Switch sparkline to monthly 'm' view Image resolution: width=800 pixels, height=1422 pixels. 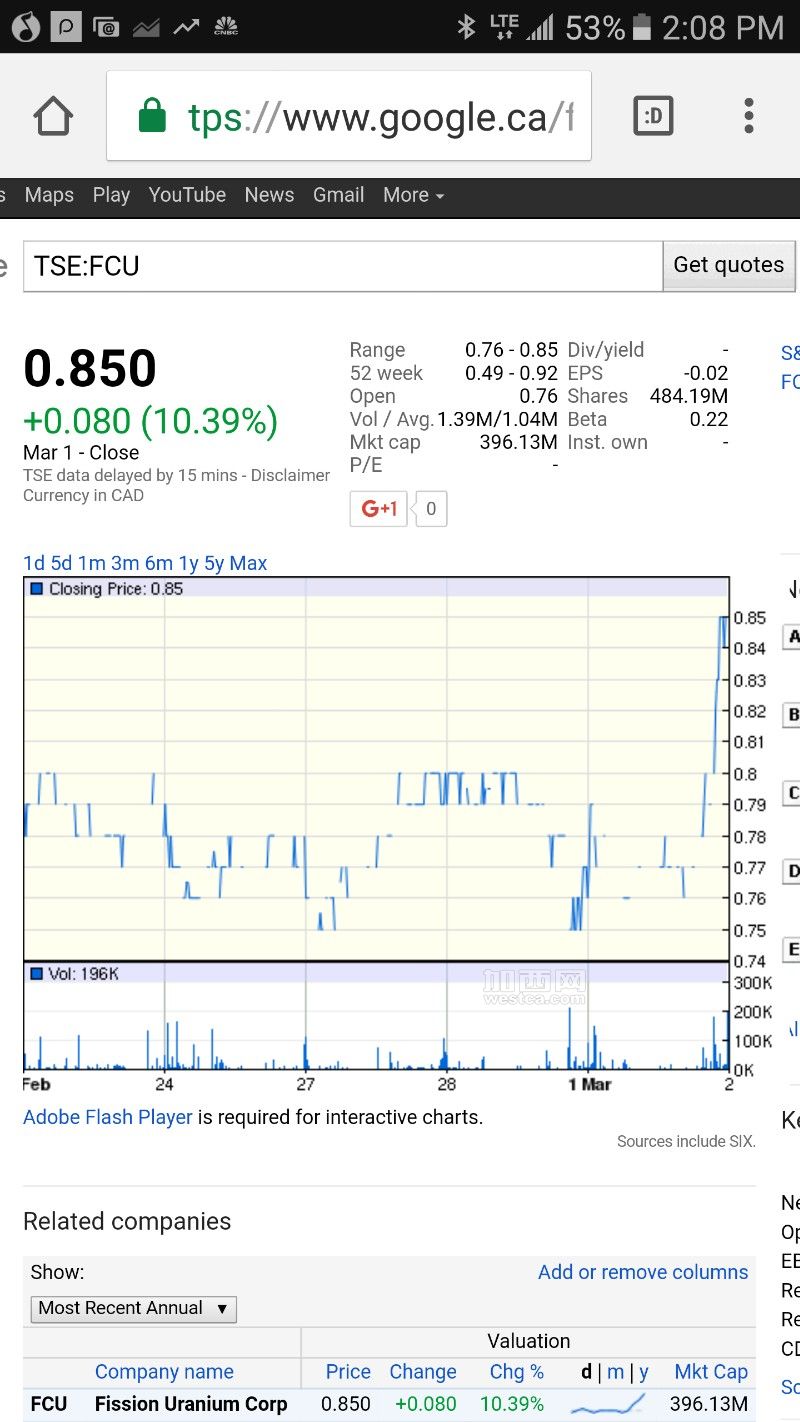click(x=615, y=1372)
